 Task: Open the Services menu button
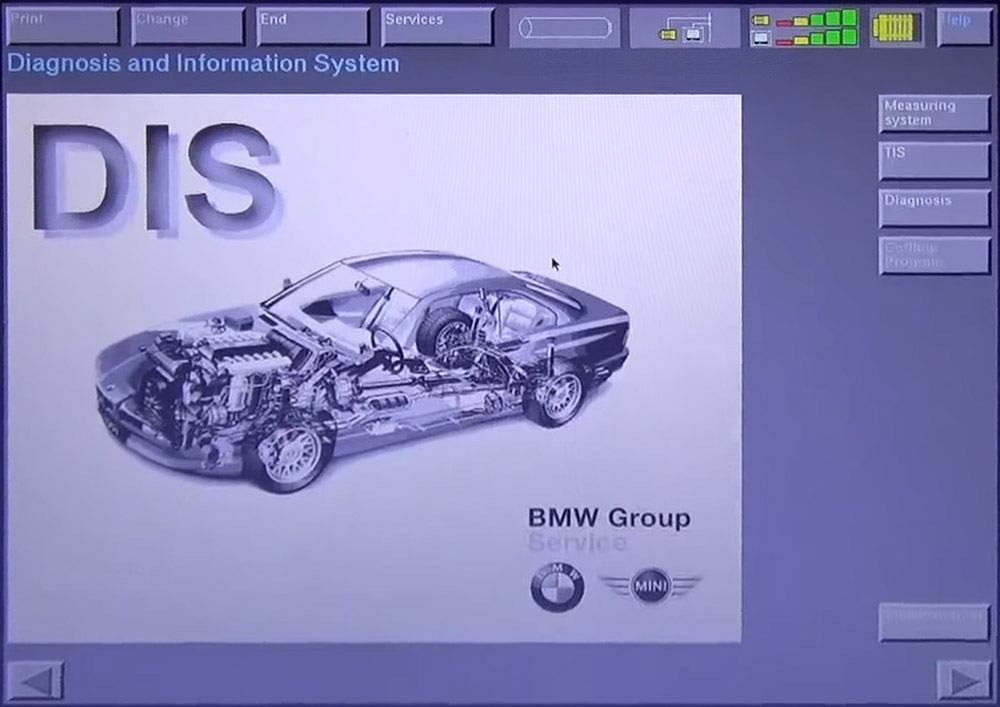tap(438, 27)
